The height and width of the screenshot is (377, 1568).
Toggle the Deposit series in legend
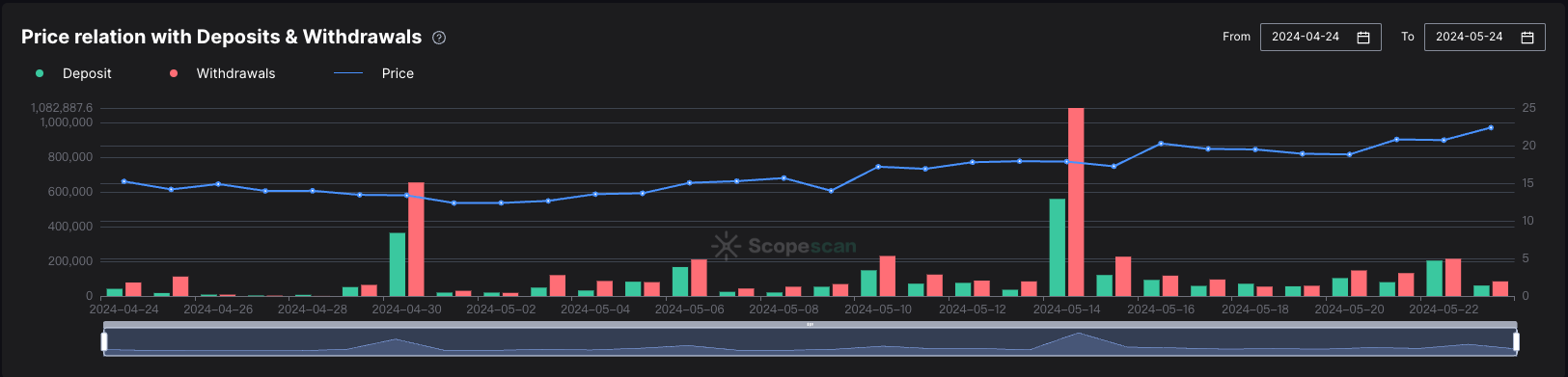(73, 73)
